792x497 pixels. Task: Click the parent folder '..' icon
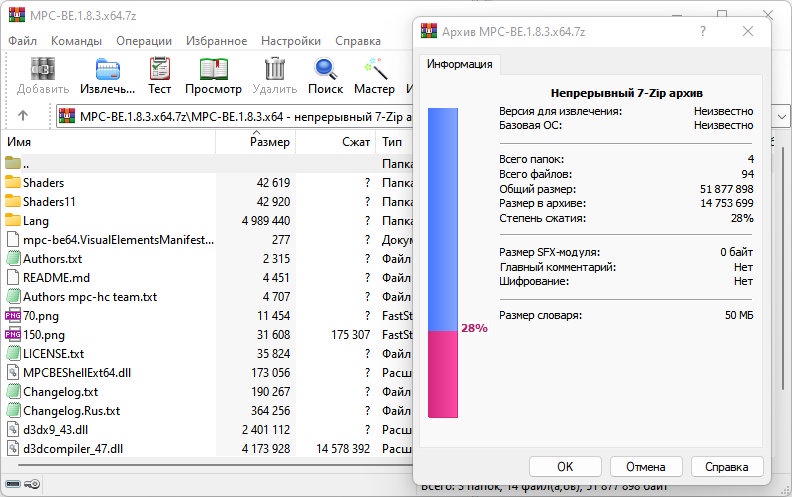click(13, 163)
